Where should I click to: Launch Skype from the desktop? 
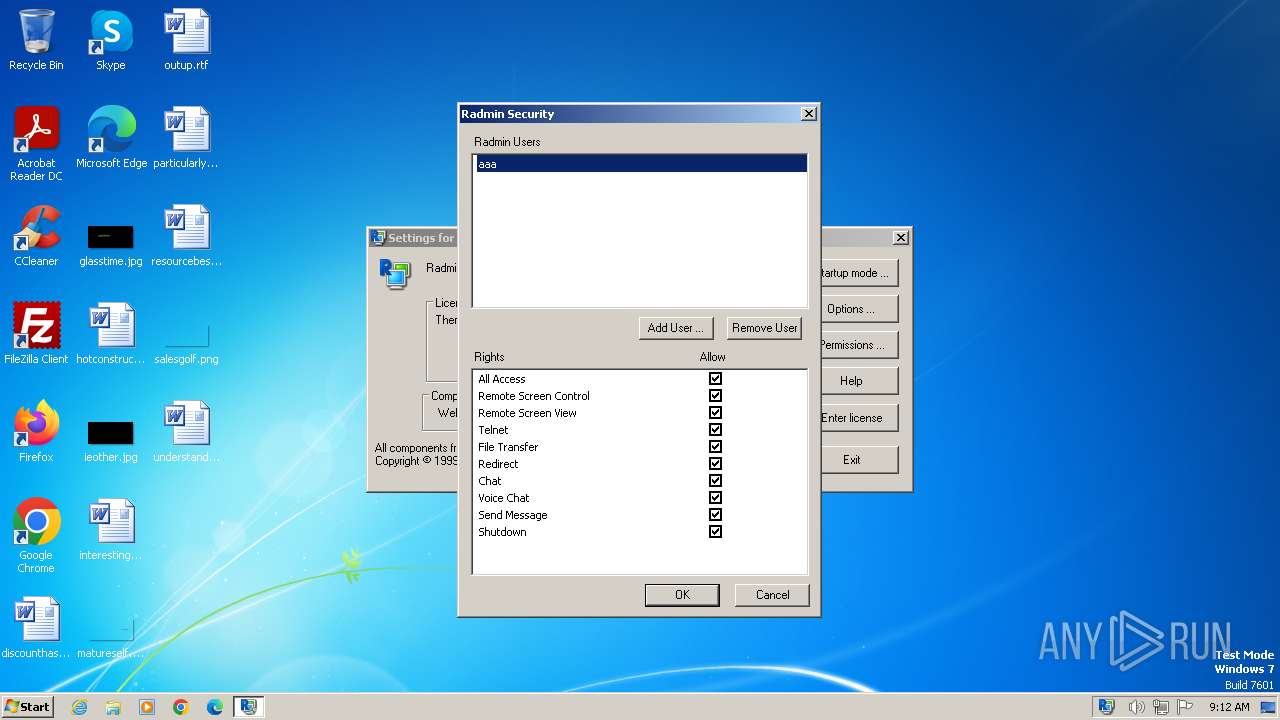(111, 40)
